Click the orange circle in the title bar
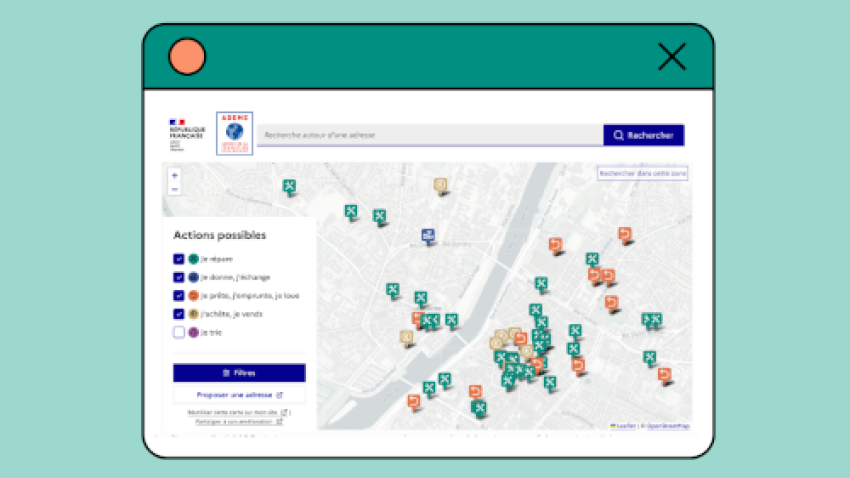850x478 pixels. coord(187,57)
